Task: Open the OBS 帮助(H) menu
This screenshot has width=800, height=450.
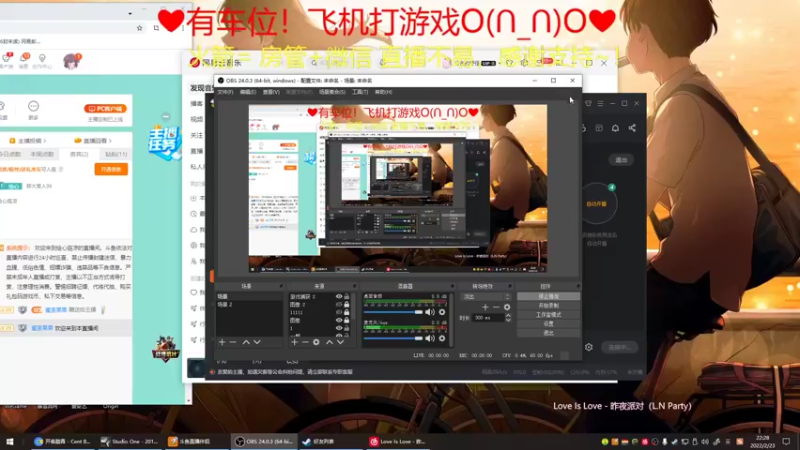Action: click(383, 92)
